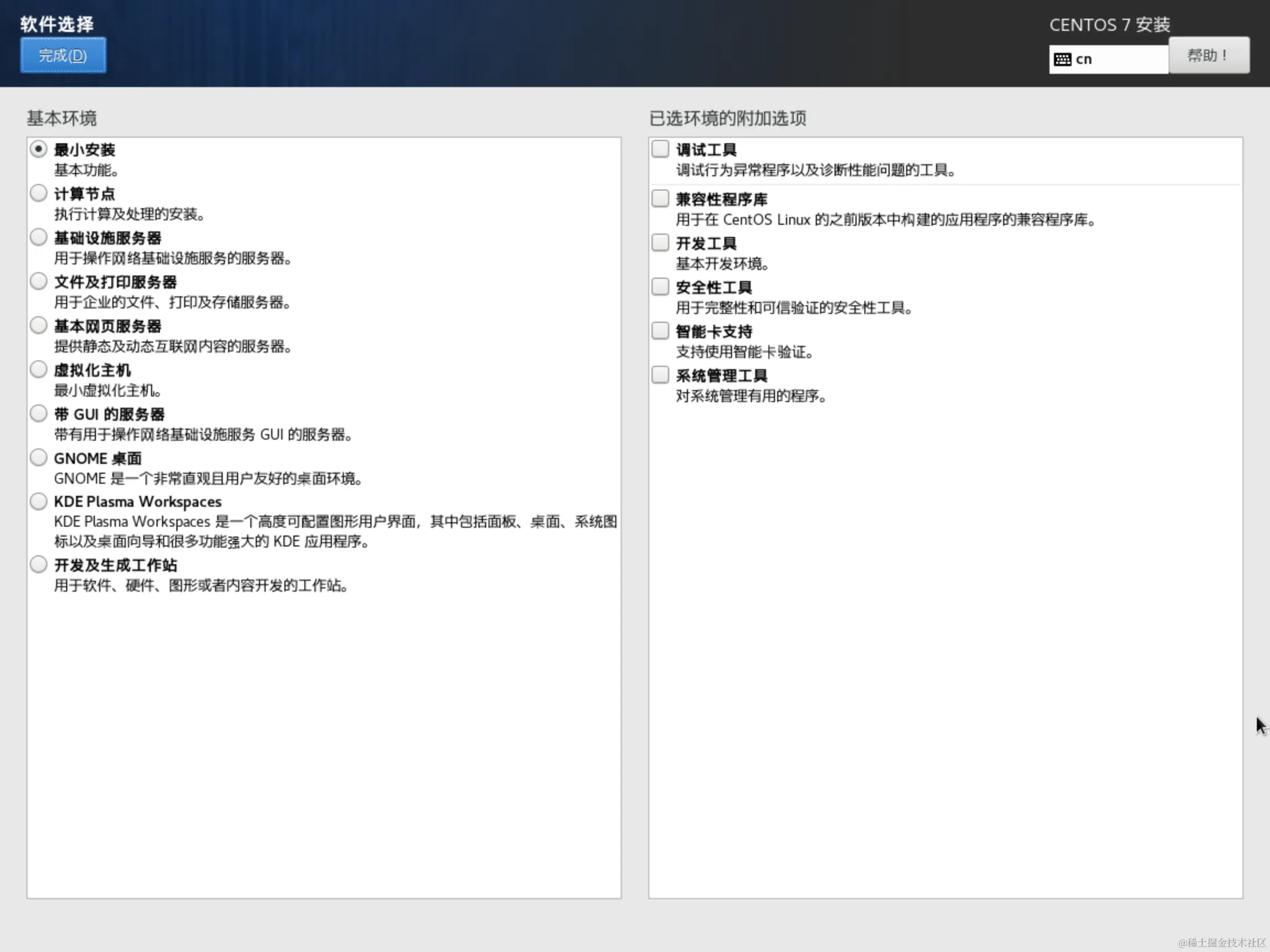This screenshot has height=952, width=1270.
Task: Enable the 调试工具 add-on
Action: pos(660,149)
